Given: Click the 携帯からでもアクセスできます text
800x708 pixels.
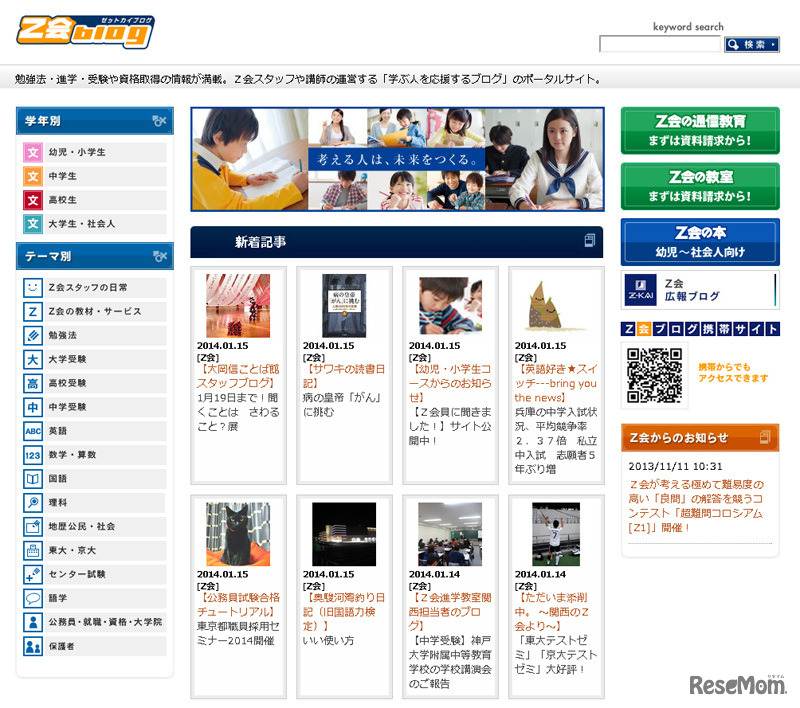Looking at the screenshot, I should (x=733, y=372).
